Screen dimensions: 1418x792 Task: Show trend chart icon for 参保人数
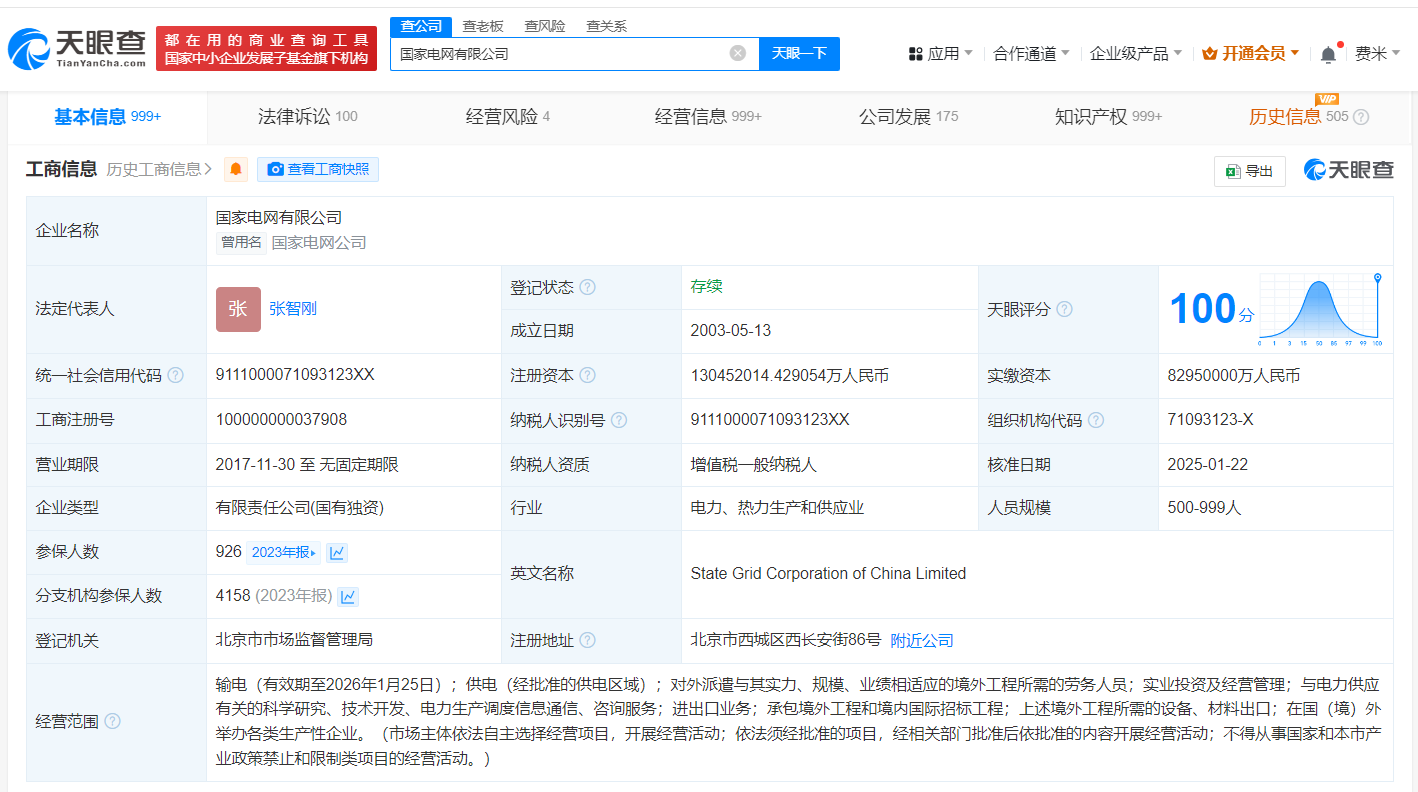tap(337, 552)
